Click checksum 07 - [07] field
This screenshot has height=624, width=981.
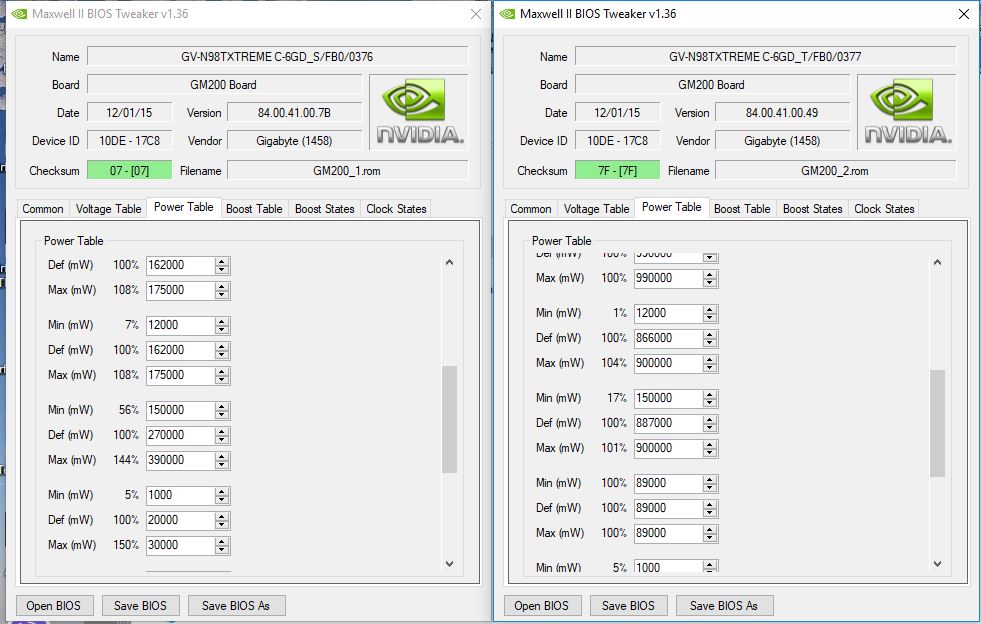130,170
